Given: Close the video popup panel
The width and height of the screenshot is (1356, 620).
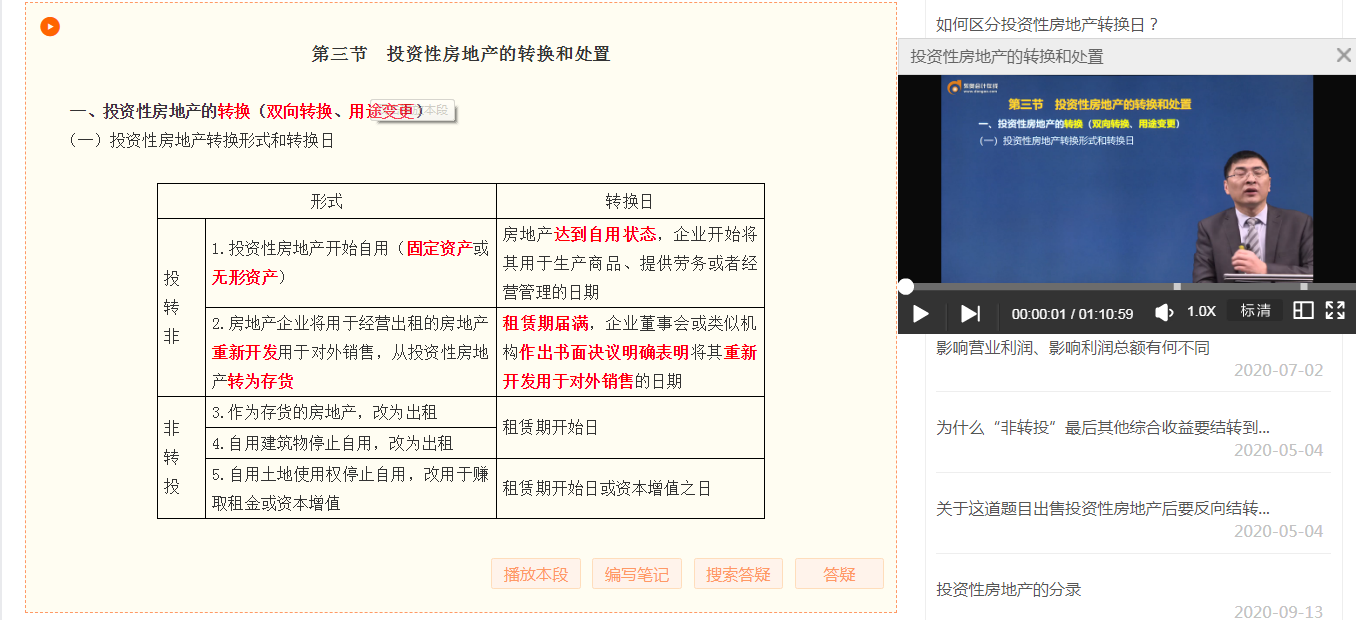Looking at the screenshot, I should 1343,55.
